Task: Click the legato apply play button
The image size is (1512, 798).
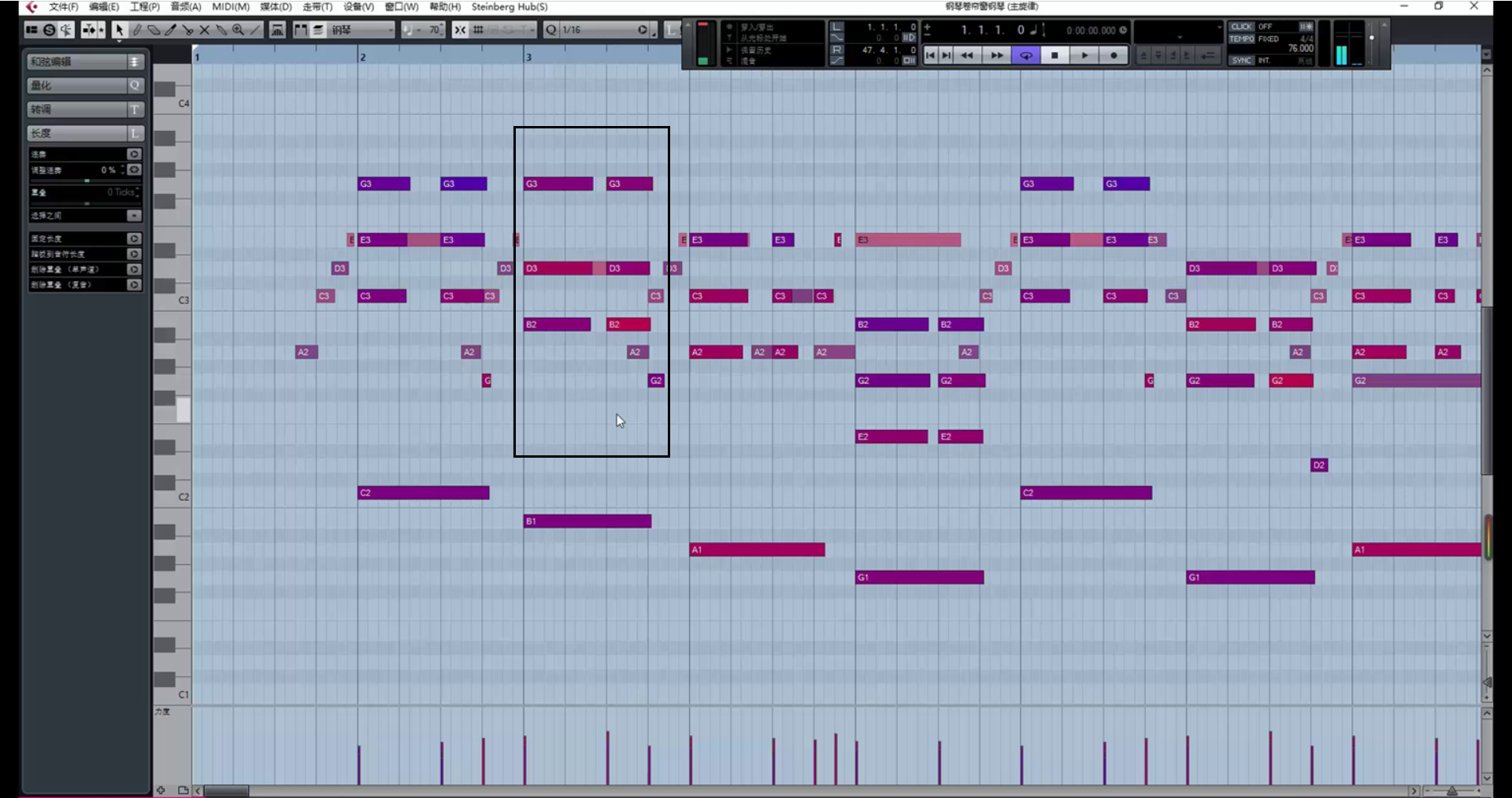Action: pos(134,154)
